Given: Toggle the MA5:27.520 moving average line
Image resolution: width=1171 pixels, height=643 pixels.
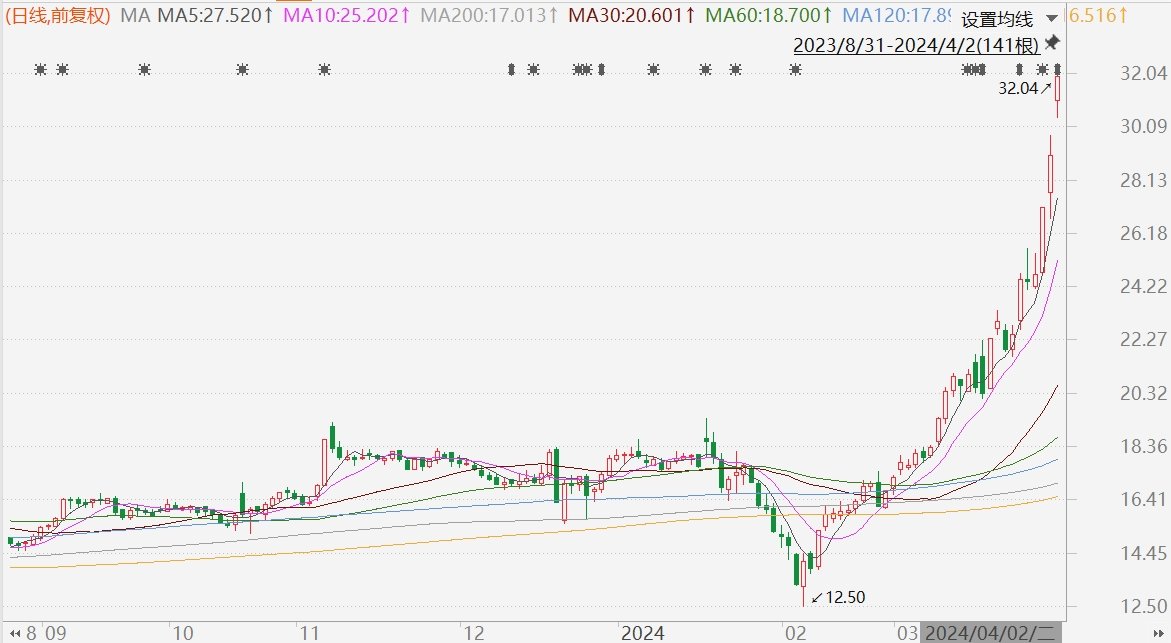Looking at the screenshot, I should pyautogui.click(x=215, y=15).
